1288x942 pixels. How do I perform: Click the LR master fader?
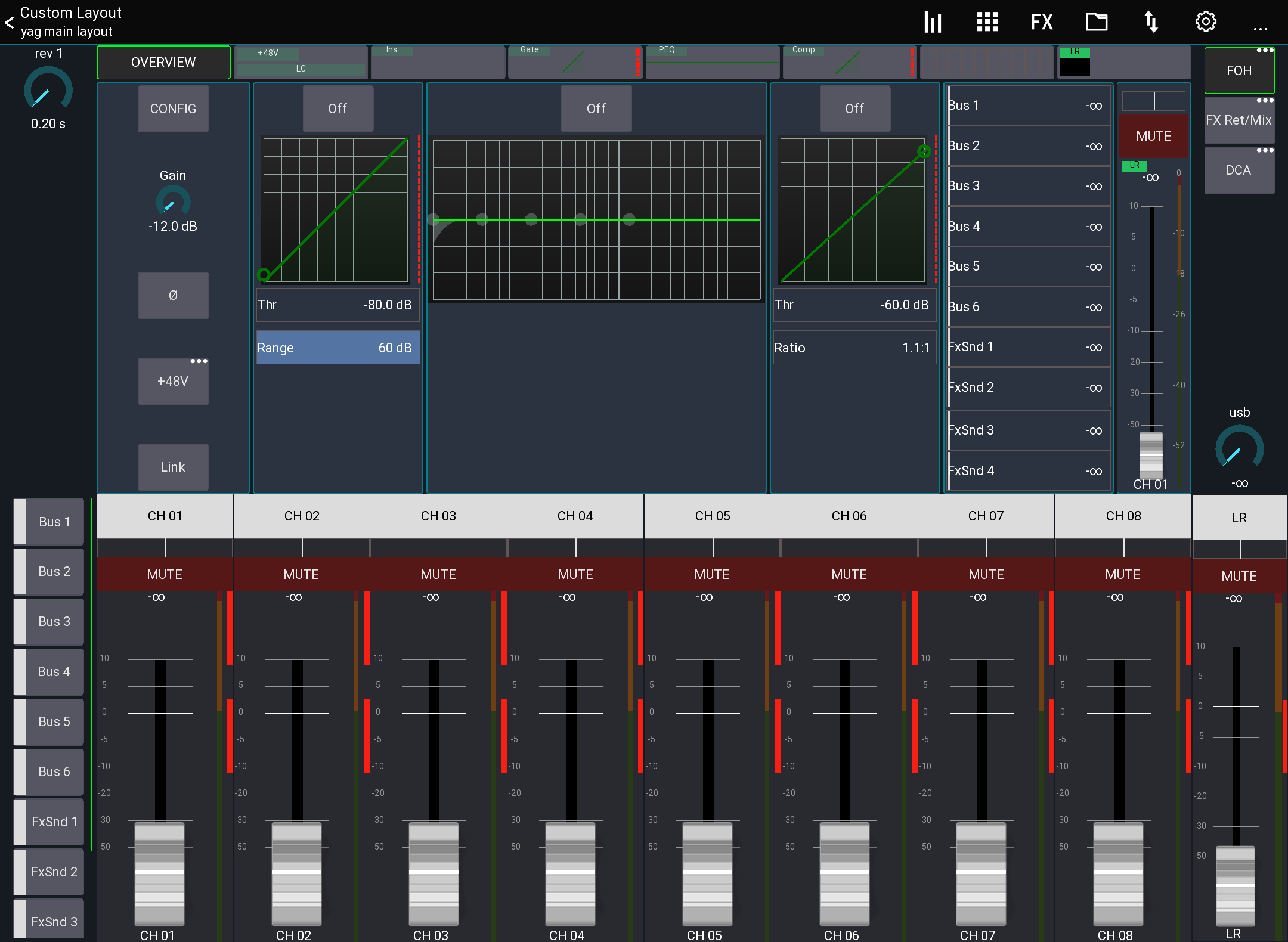point(1236,882)
